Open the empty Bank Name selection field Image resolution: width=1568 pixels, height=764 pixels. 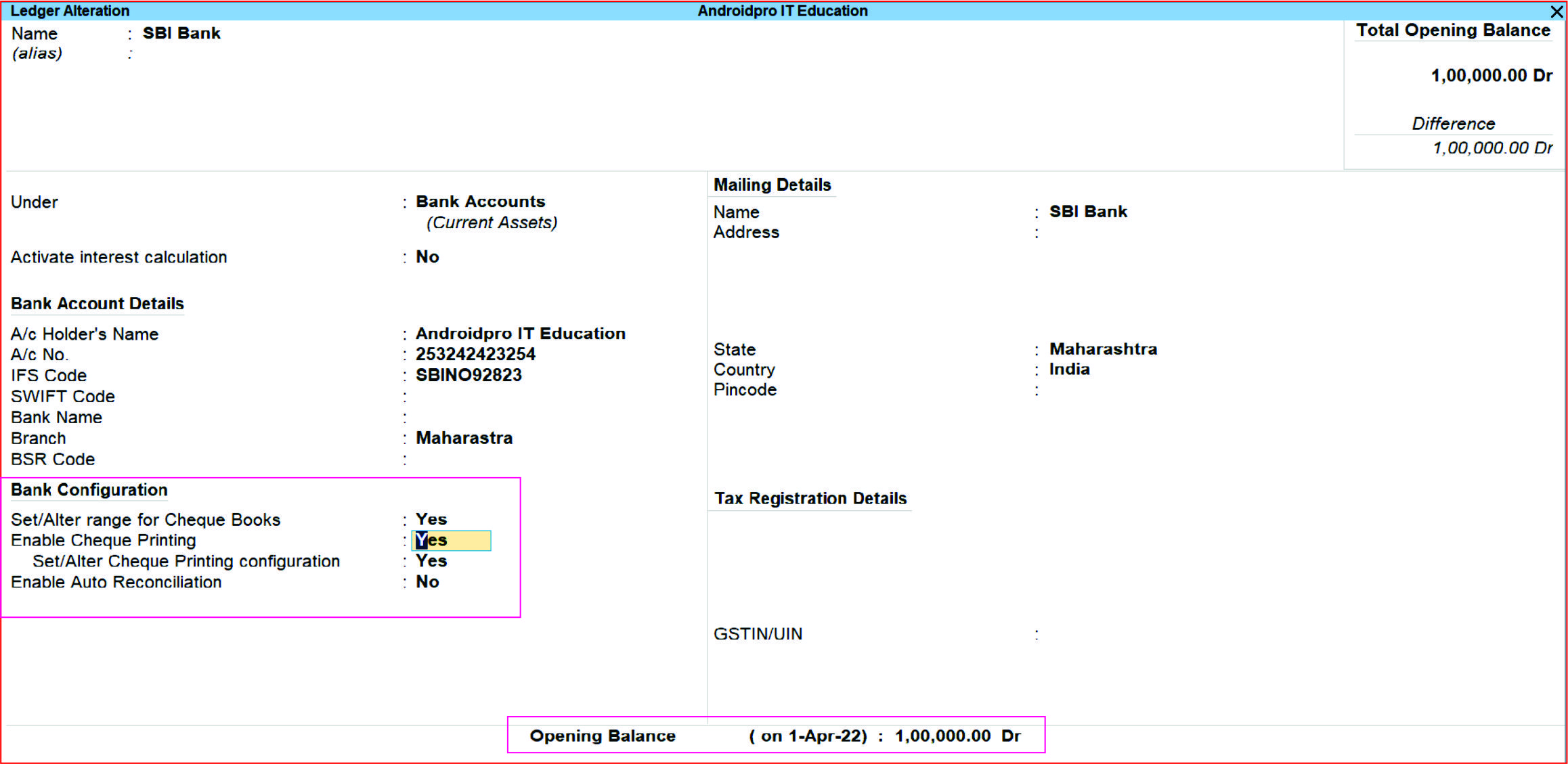pos(460,418)
